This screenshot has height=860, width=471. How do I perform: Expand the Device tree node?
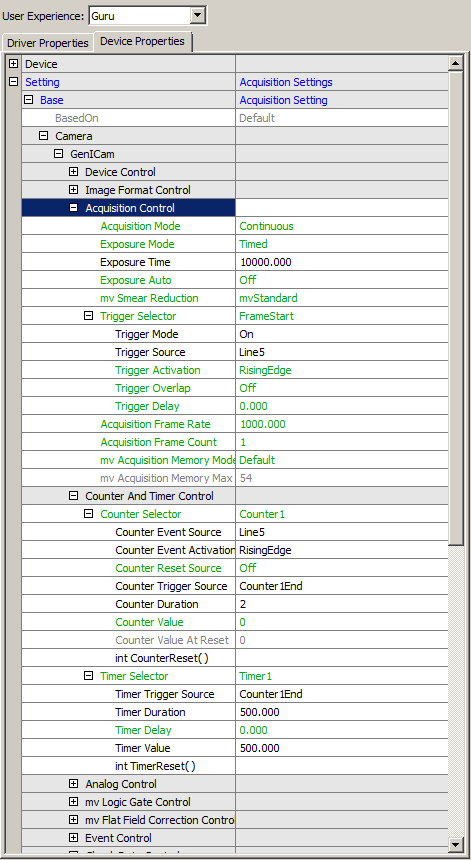[x=14, y=64]
